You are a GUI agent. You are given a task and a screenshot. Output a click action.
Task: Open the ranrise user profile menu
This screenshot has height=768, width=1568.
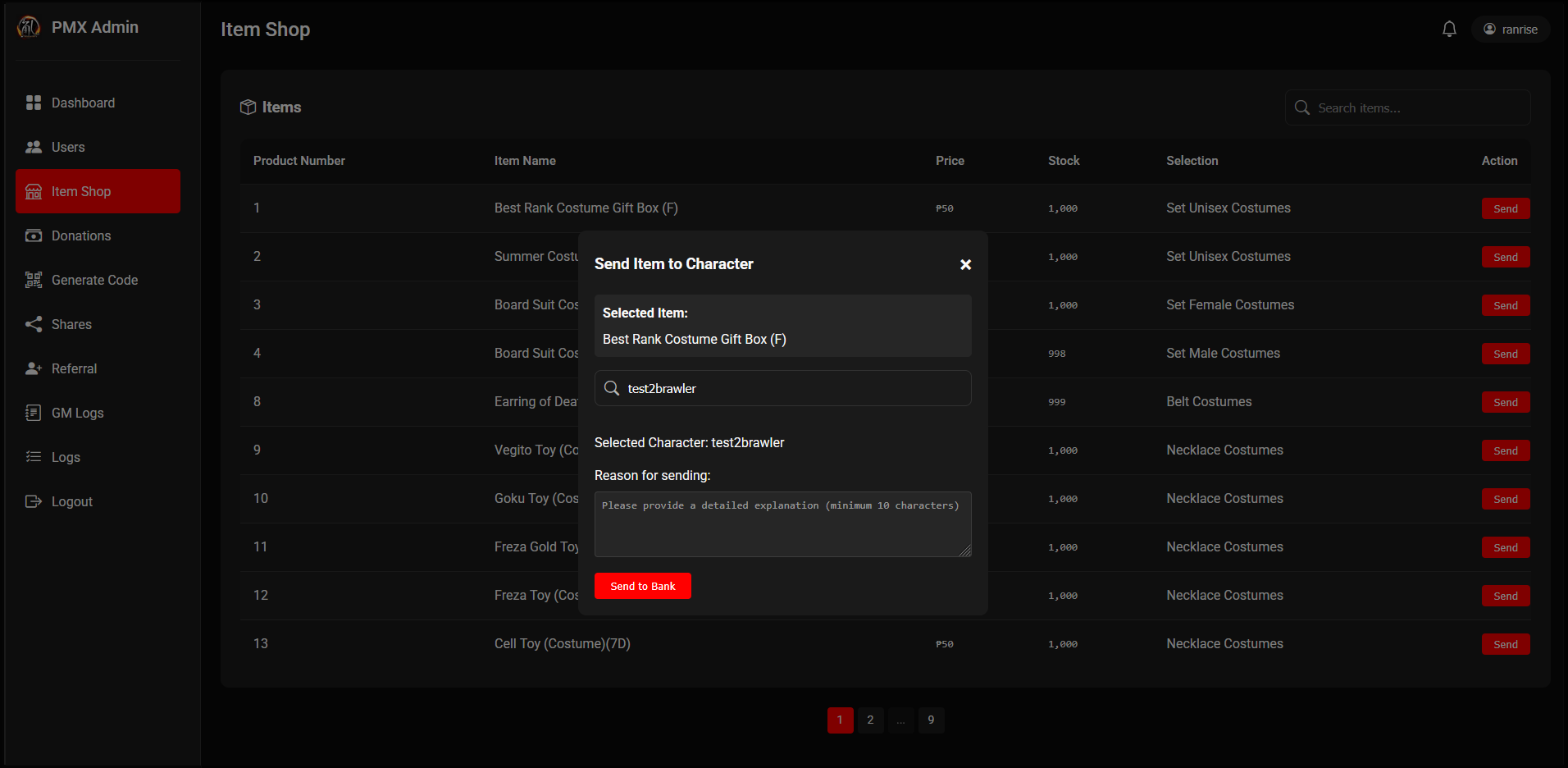point(1510,30)
